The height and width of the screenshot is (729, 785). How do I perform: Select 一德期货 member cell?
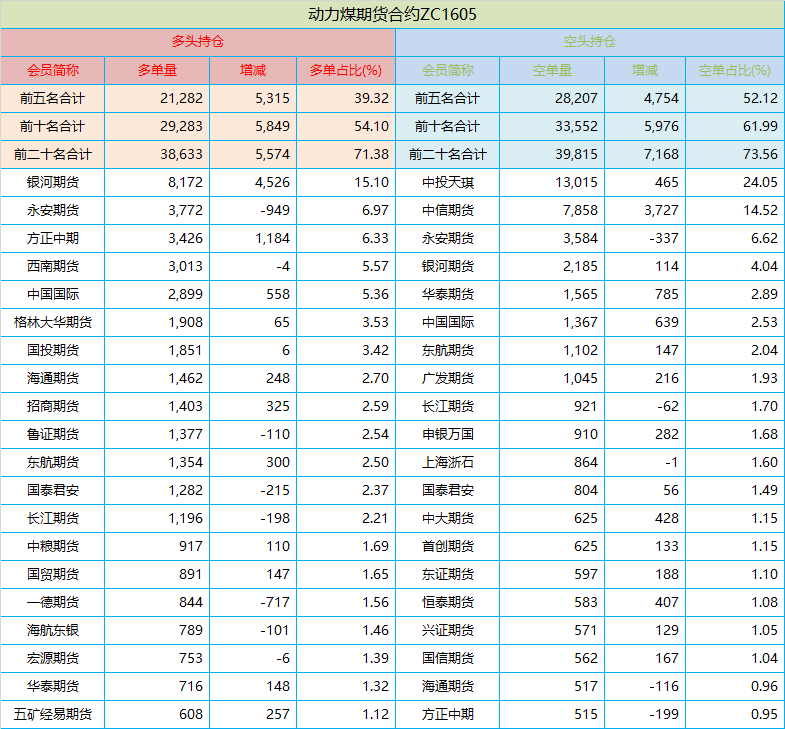[53, 603]
